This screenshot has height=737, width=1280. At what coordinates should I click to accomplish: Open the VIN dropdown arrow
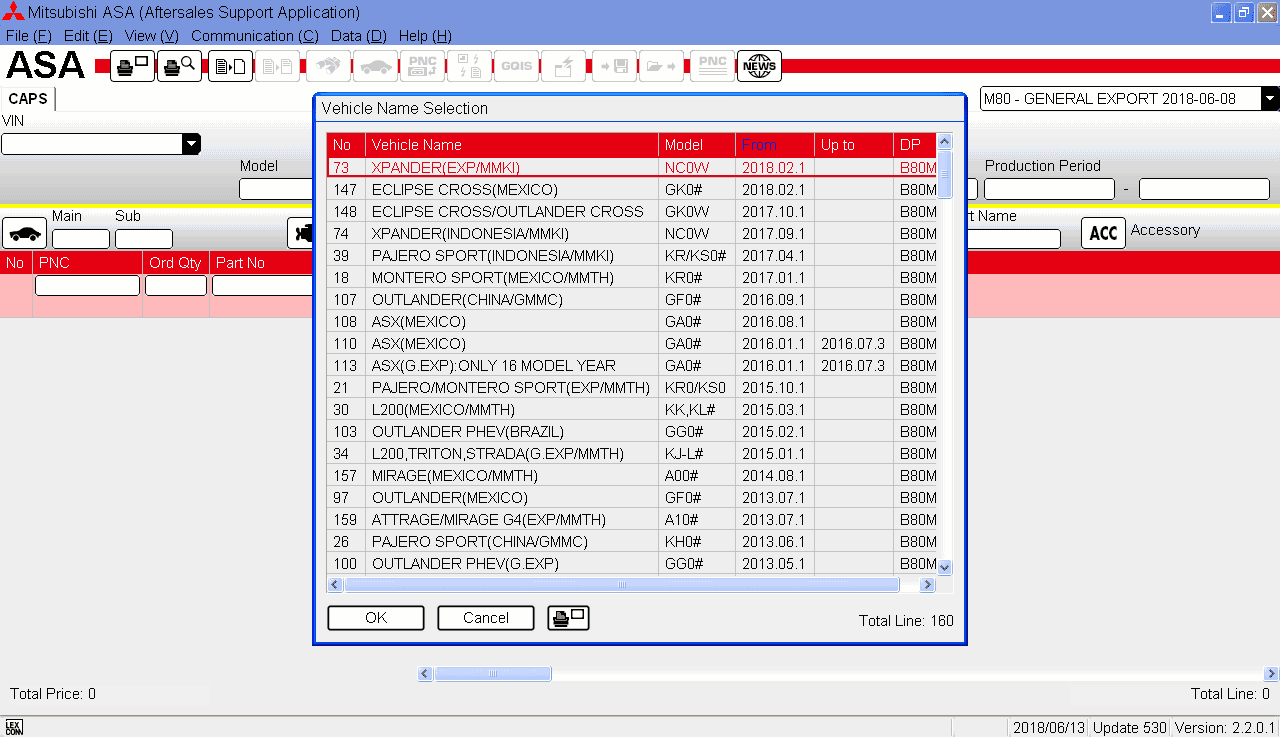click(191, 144)
